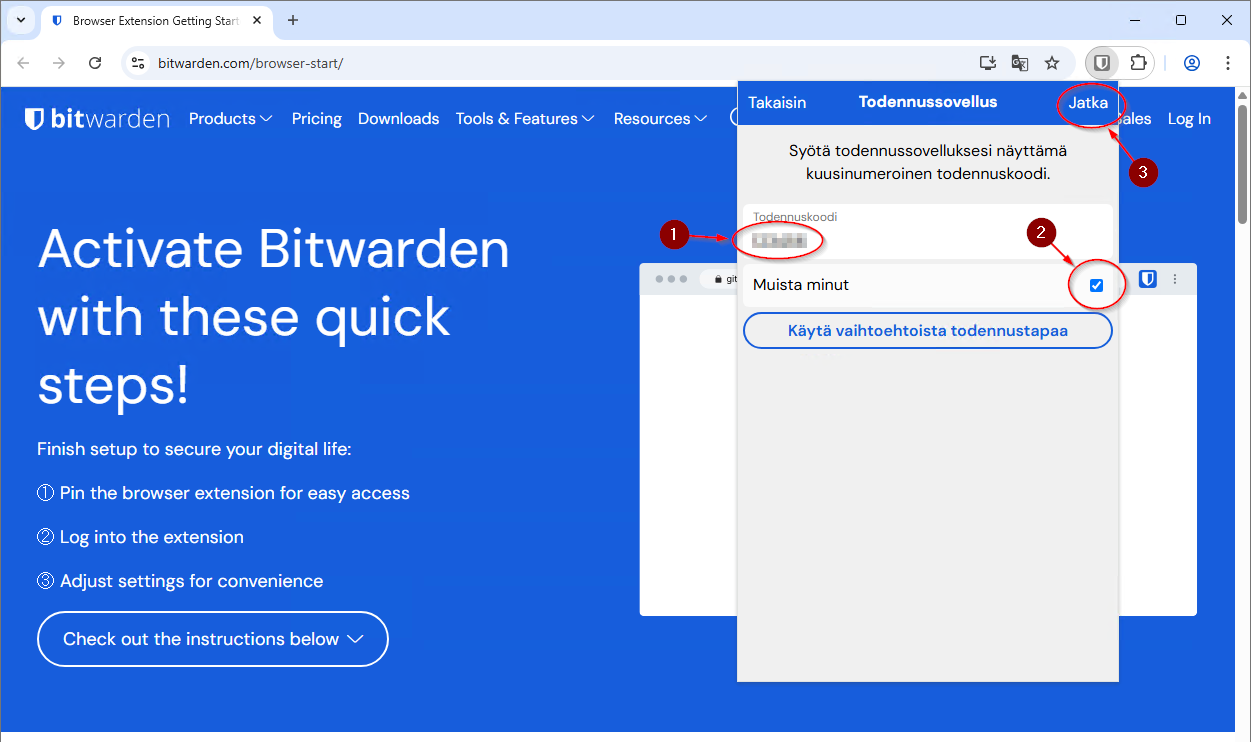Image resolution: width=1251 pixels, height=742 pixels.
Task: Click Käytä vaihtoehtoista todennustapaa button
Action: pyautogui.click(x=928, y=331)
